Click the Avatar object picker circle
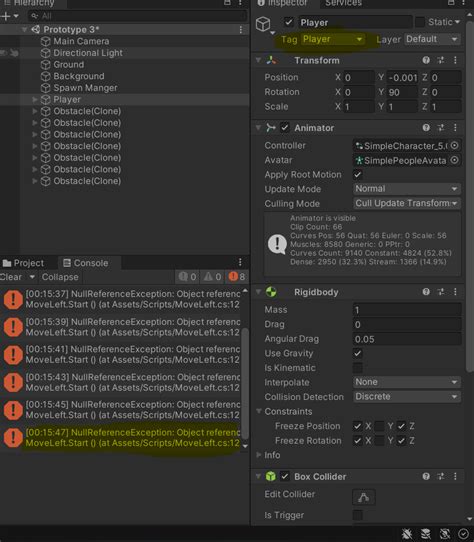Screen dimensions: 474x542 coord(454,160)
